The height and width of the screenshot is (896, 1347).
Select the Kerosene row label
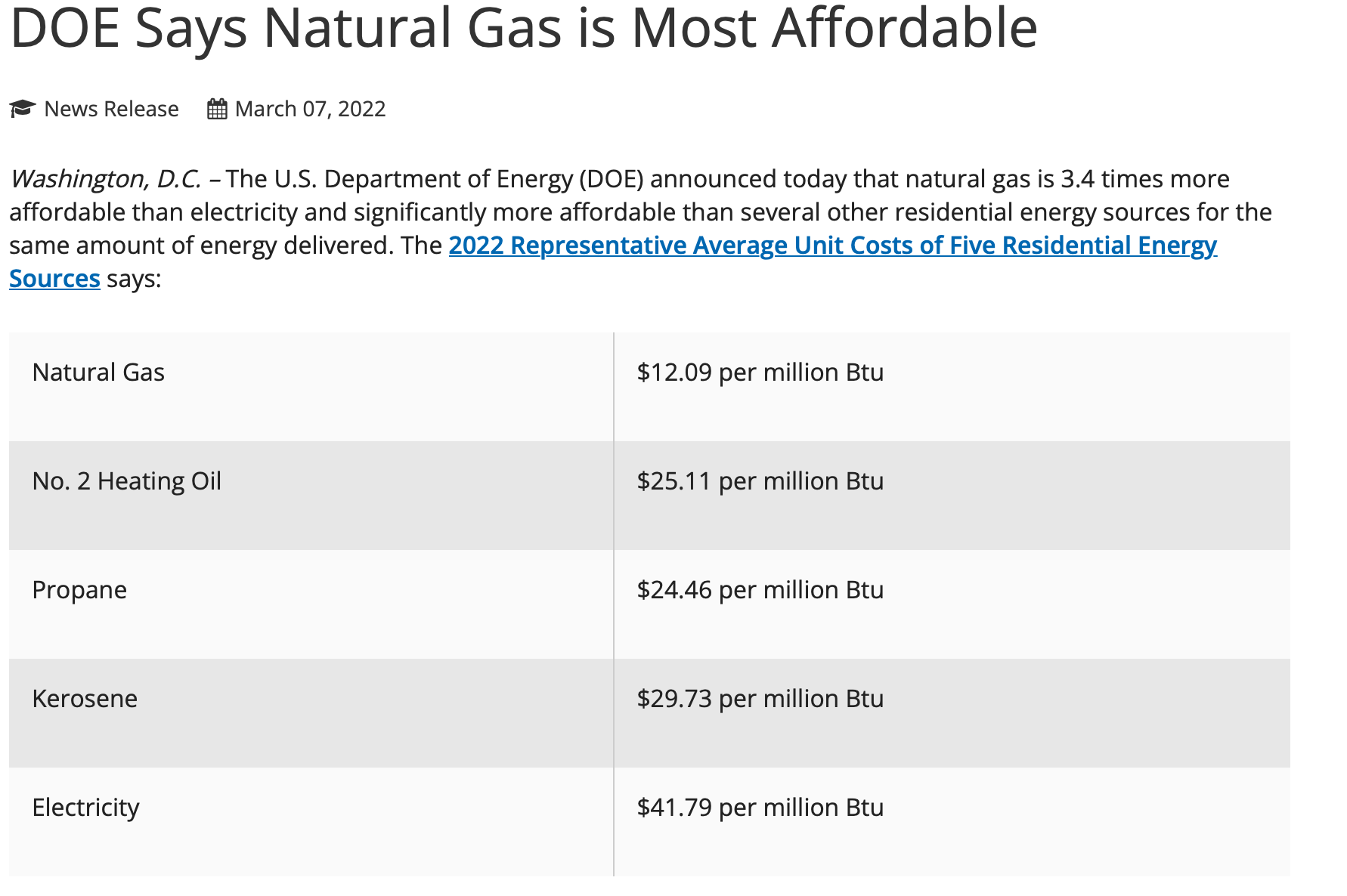coord(85,699)
